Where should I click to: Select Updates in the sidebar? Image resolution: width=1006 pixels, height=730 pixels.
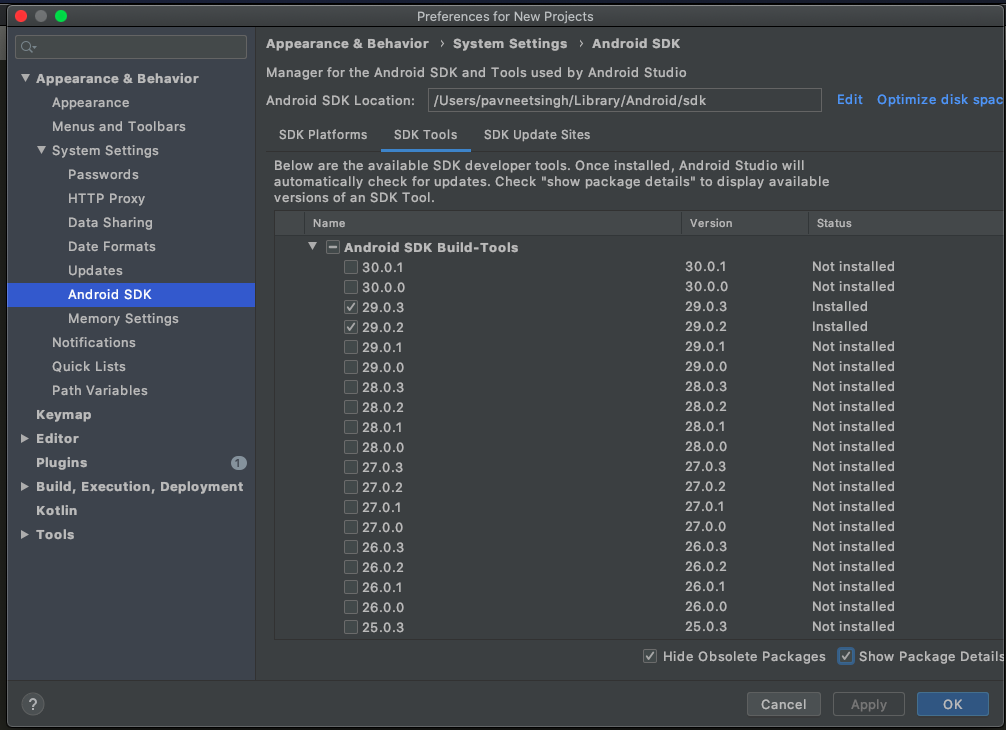96,271
